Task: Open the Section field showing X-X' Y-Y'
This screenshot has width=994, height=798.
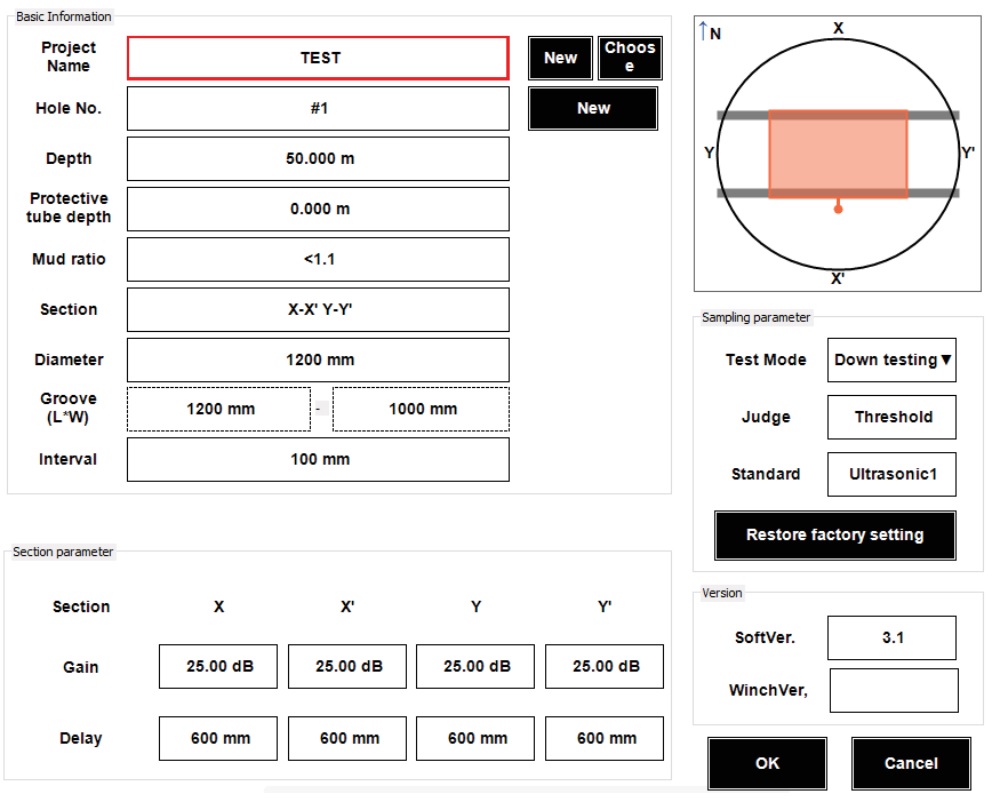Action: 320,311
